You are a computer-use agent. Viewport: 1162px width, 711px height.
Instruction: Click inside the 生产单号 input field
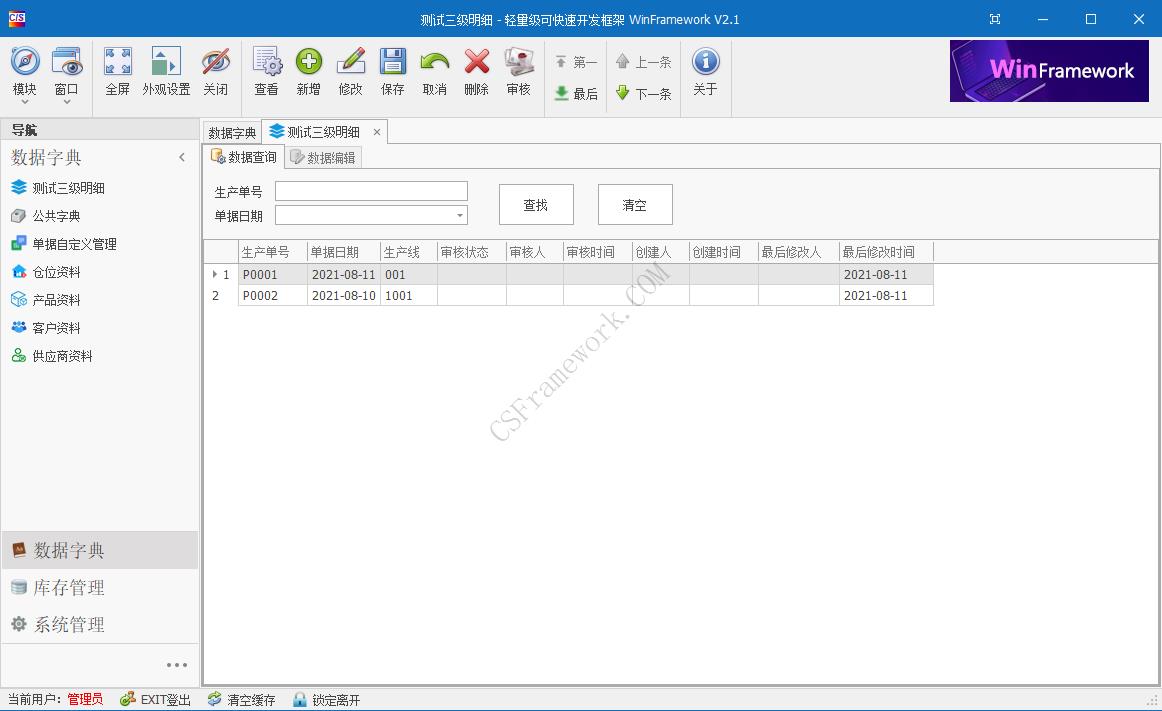(x=370, y=190)
